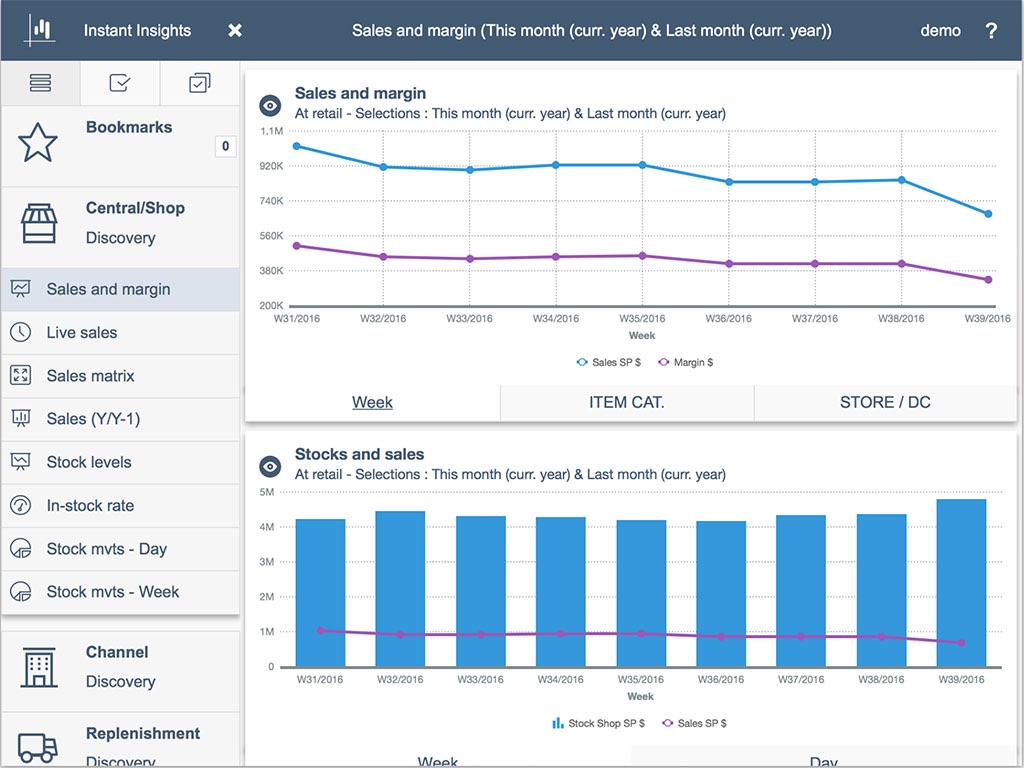The height and width of the screenshot is (768, 1024).
Task: Open the In-stock rate report
Action: [90, 506]
